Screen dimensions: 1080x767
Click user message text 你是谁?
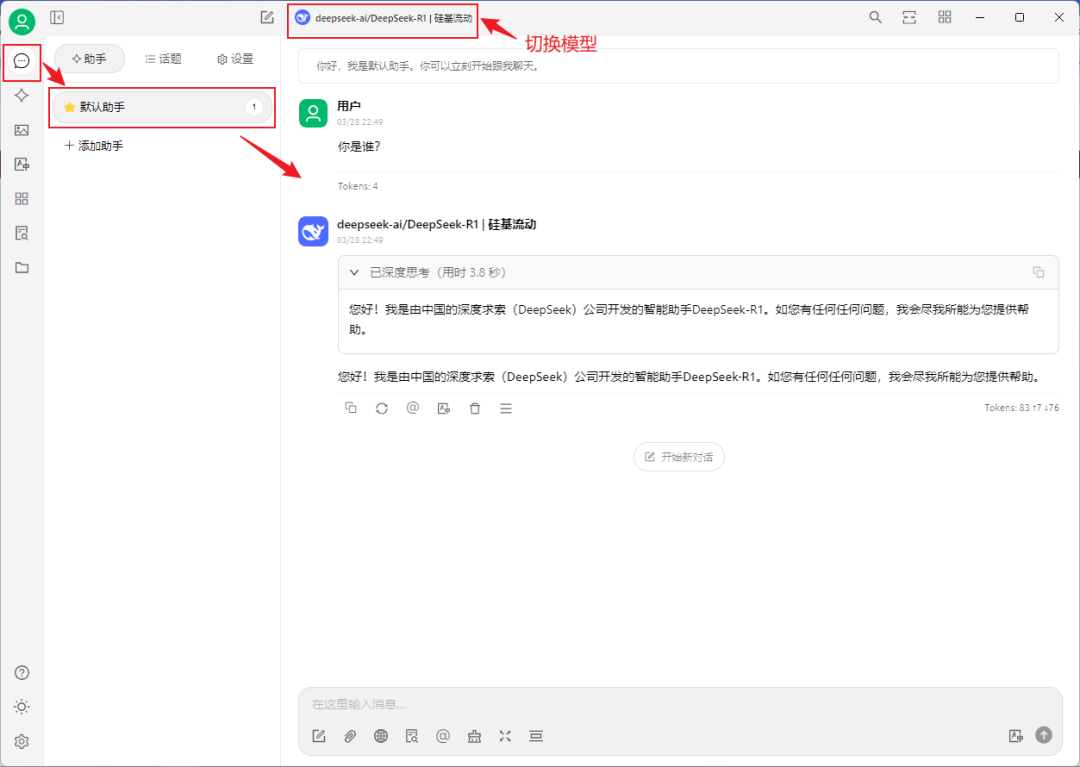point(359,147)
